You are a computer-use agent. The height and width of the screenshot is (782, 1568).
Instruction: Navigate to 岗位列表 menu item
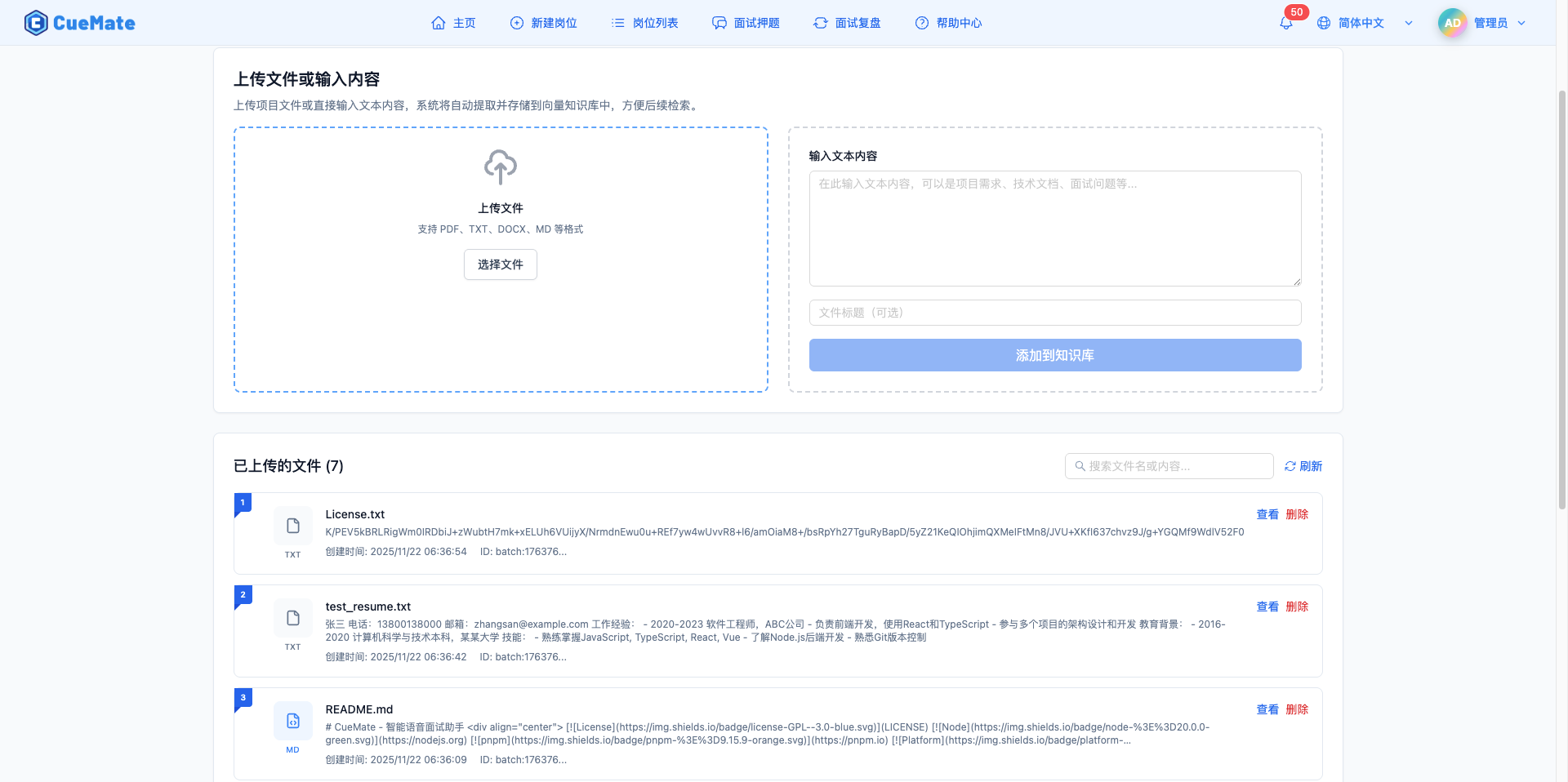coord(655,23)
